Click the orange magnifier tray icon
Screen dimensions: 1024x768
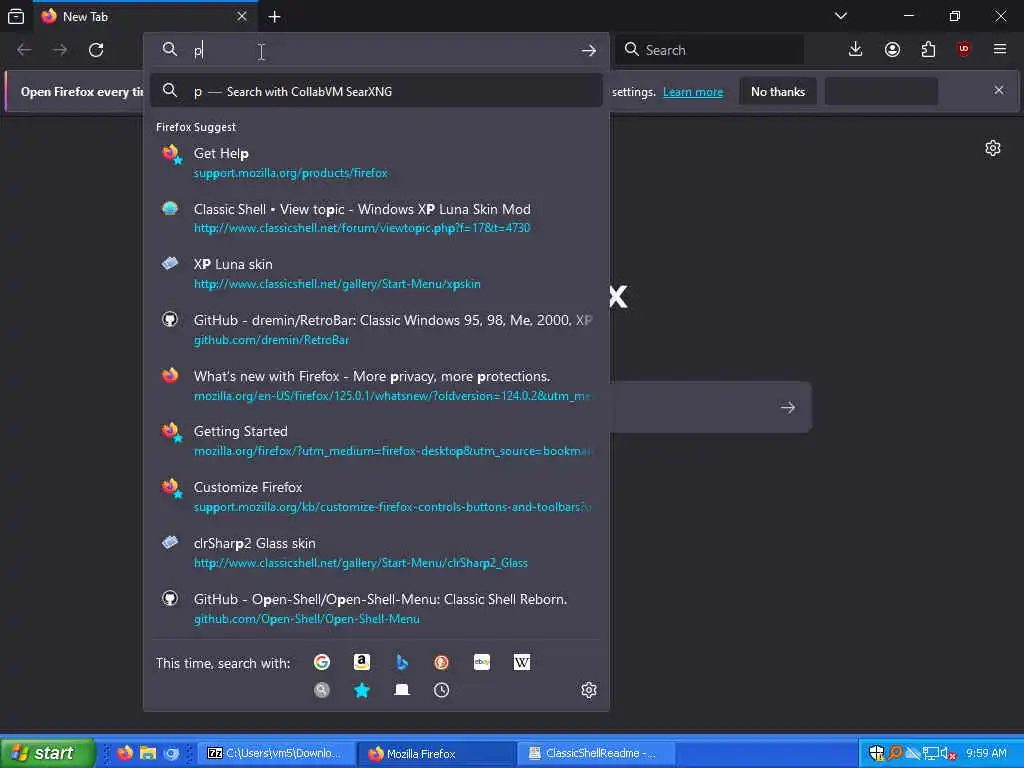pyautogui.click(x=895, y=753)
